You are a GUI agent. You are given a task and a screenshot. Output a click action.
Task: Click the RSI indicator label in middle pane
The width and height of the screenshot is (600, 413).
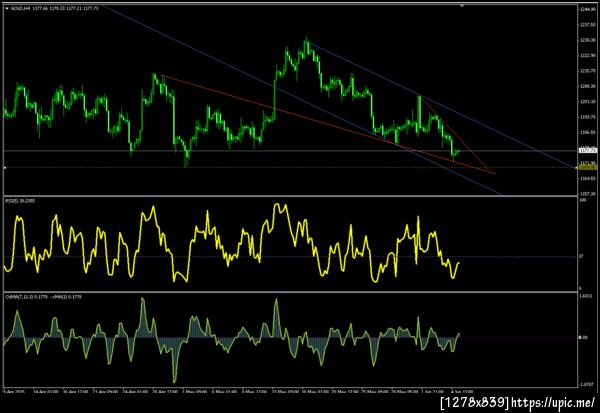20,200
